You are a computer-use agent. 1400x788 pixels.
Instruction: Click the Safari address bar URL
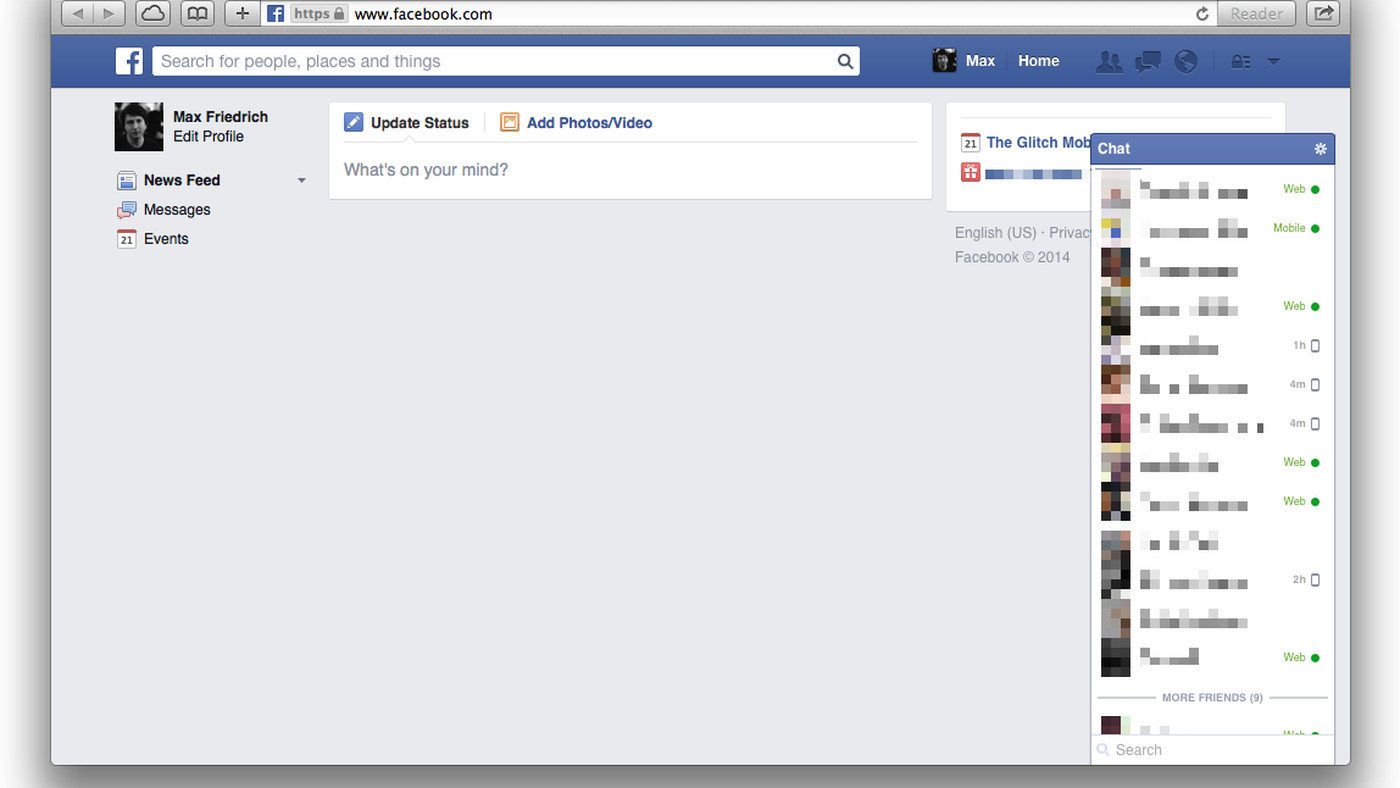click(423, 14)
